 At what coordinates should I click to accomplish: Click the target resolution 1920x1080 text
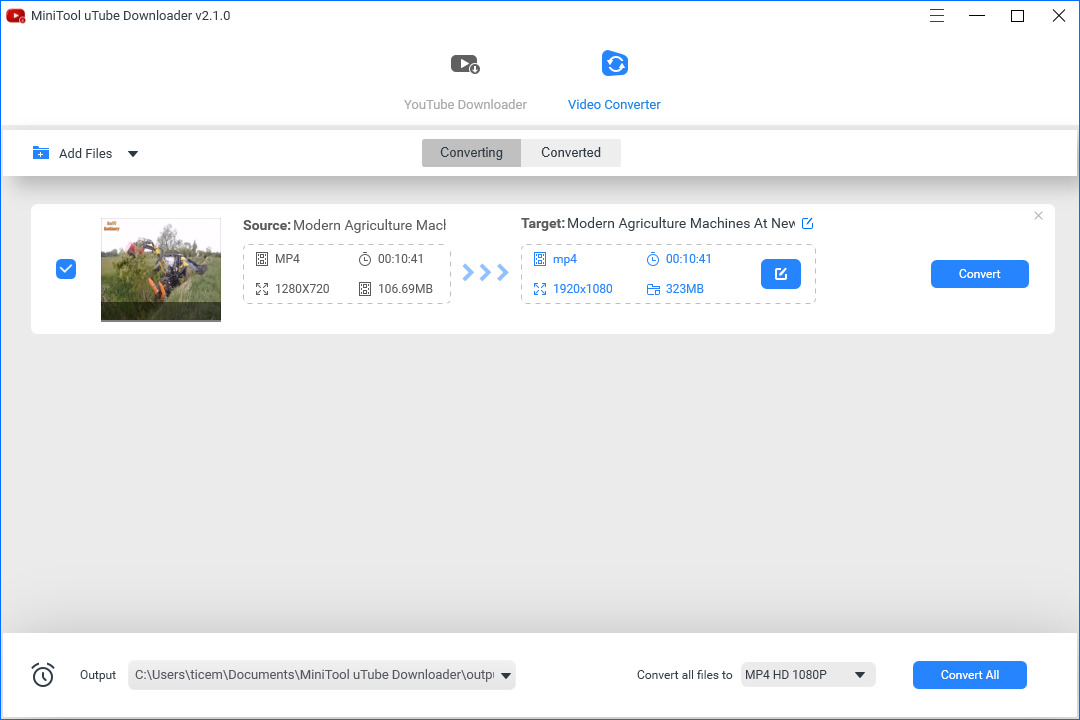click(x=583, y=289)
